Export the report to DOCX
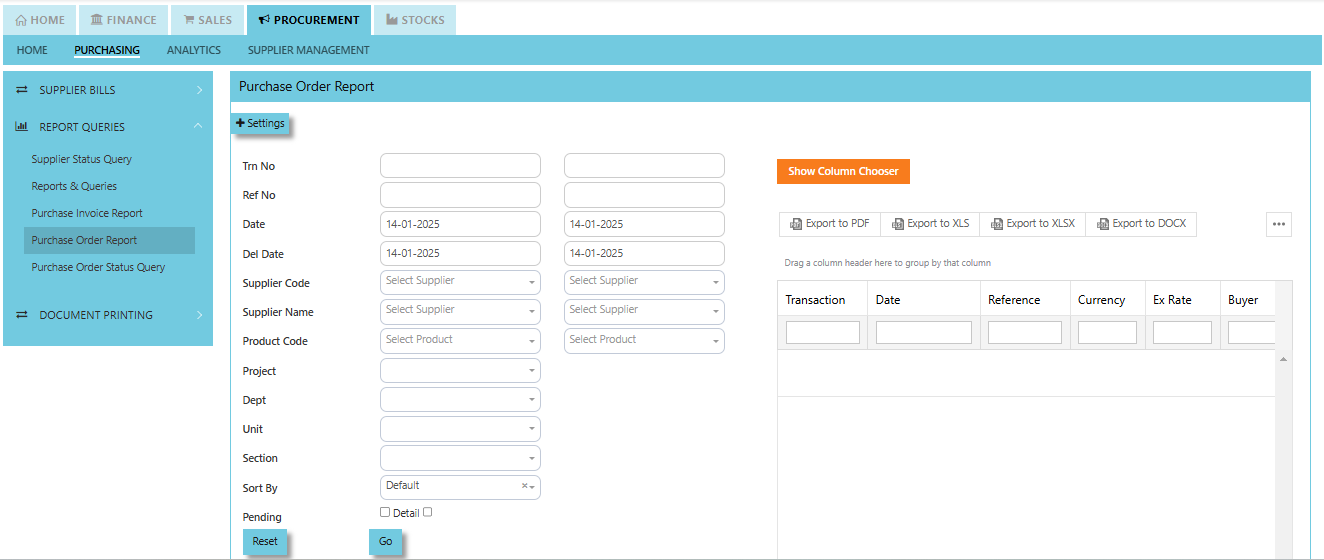Screen dimensions: 1324x560 1141,224
